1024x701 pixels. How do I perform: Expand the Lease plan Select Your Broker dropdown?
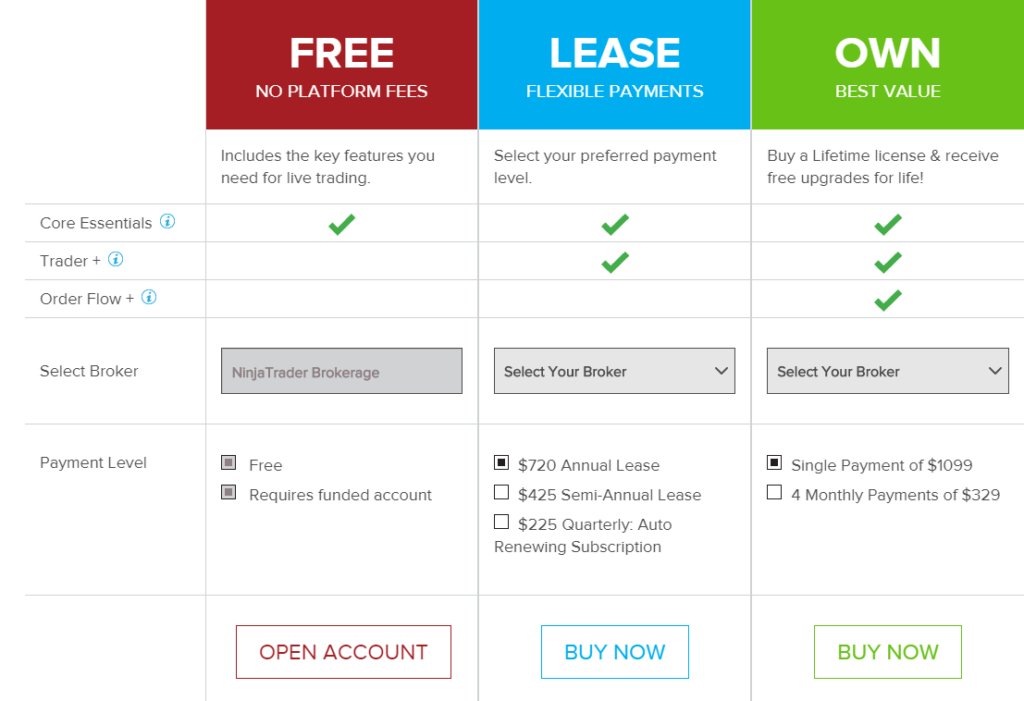click(x=614, y=371)
